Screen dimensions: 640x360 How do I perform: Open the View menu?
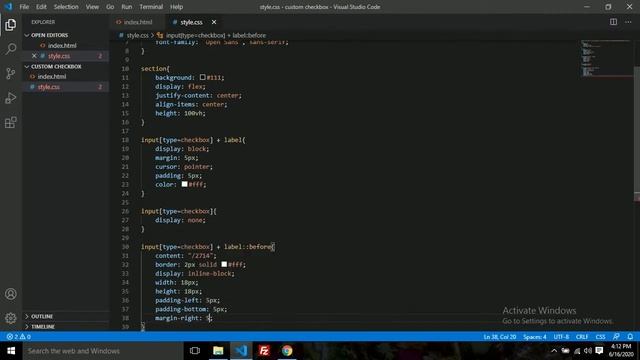(x=92, y=7)
